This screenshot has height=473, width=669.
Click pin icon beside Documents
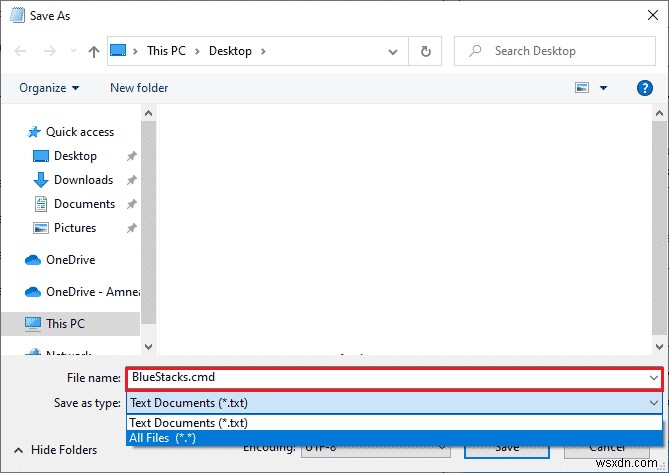[131, 204]
